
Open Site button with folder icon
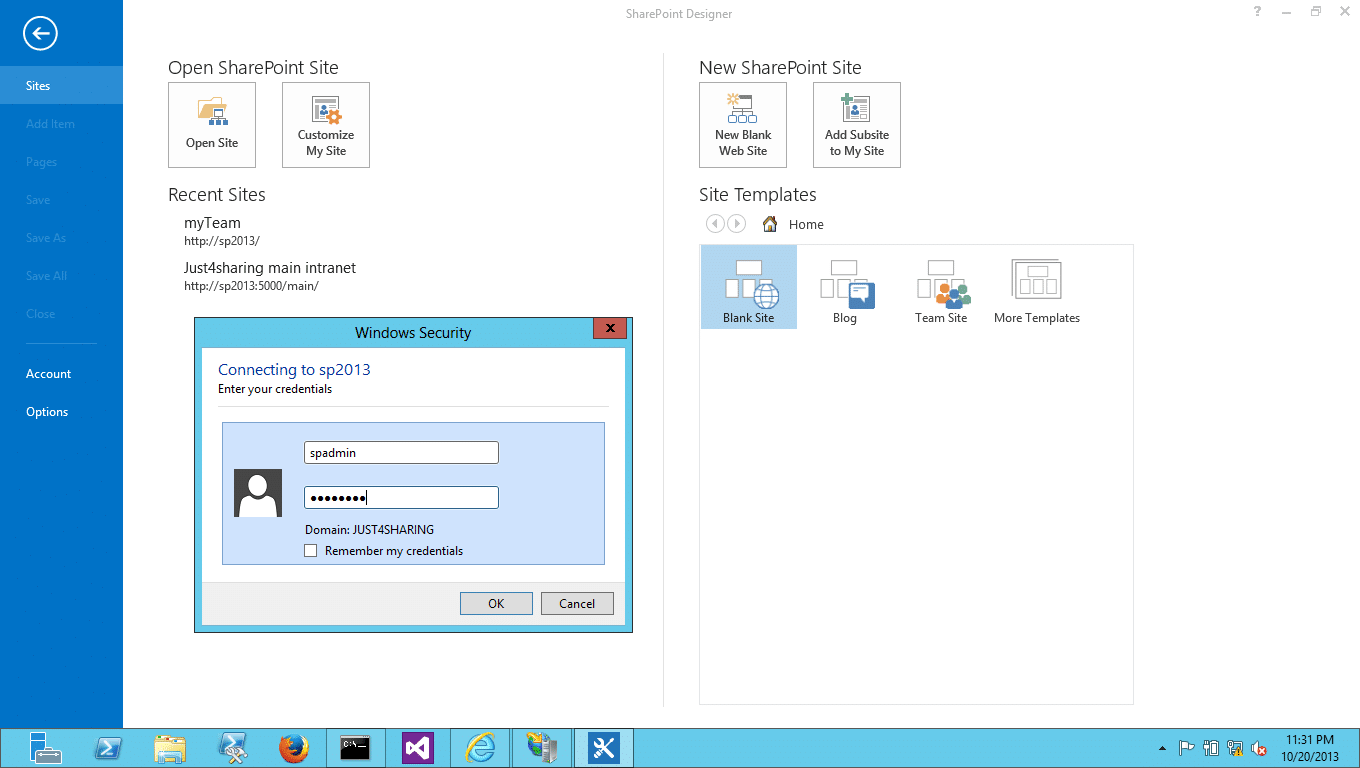212,125
